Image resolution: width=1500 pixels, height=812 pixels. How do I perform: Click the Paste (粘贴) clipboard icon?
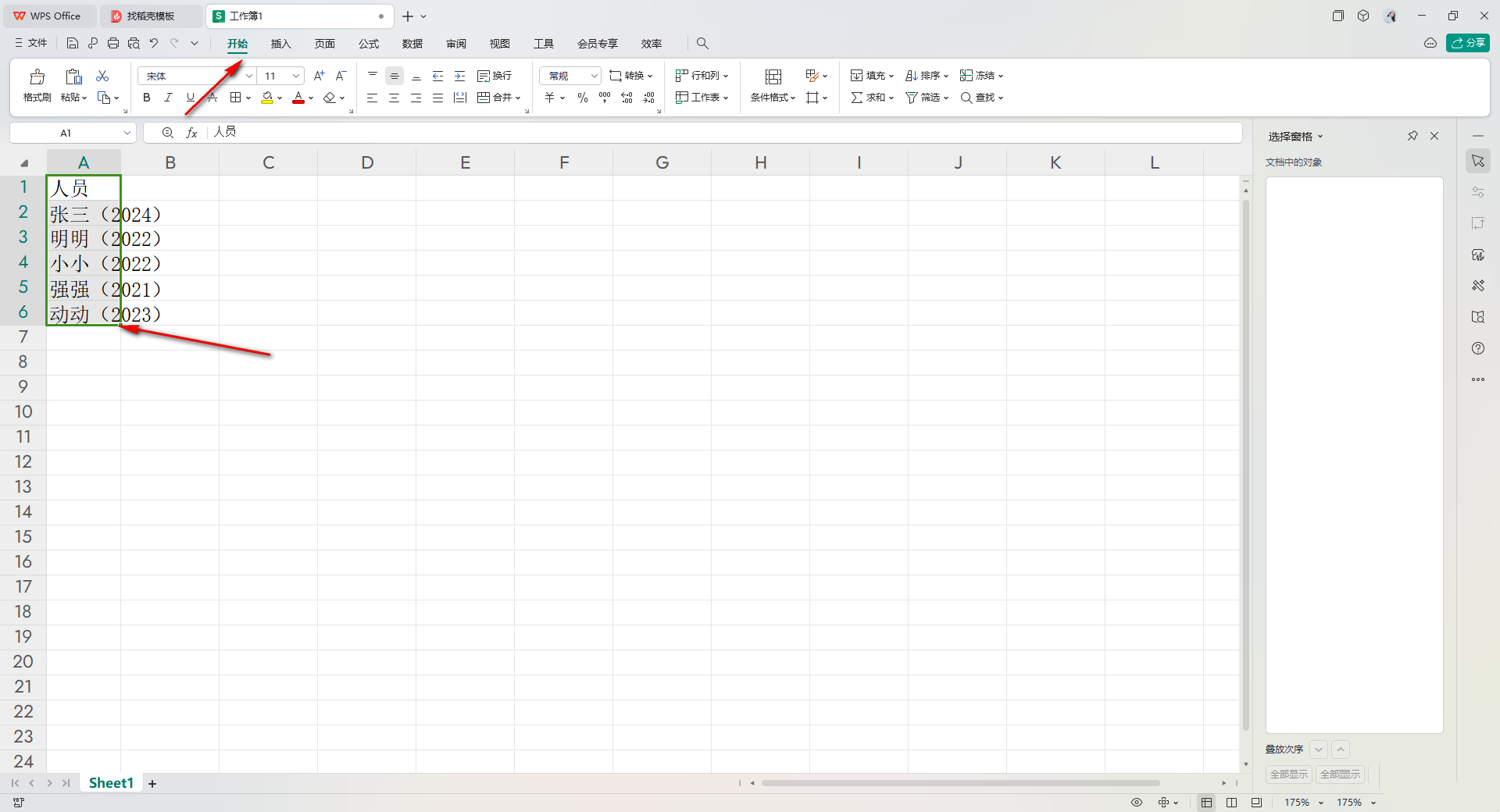73,77
